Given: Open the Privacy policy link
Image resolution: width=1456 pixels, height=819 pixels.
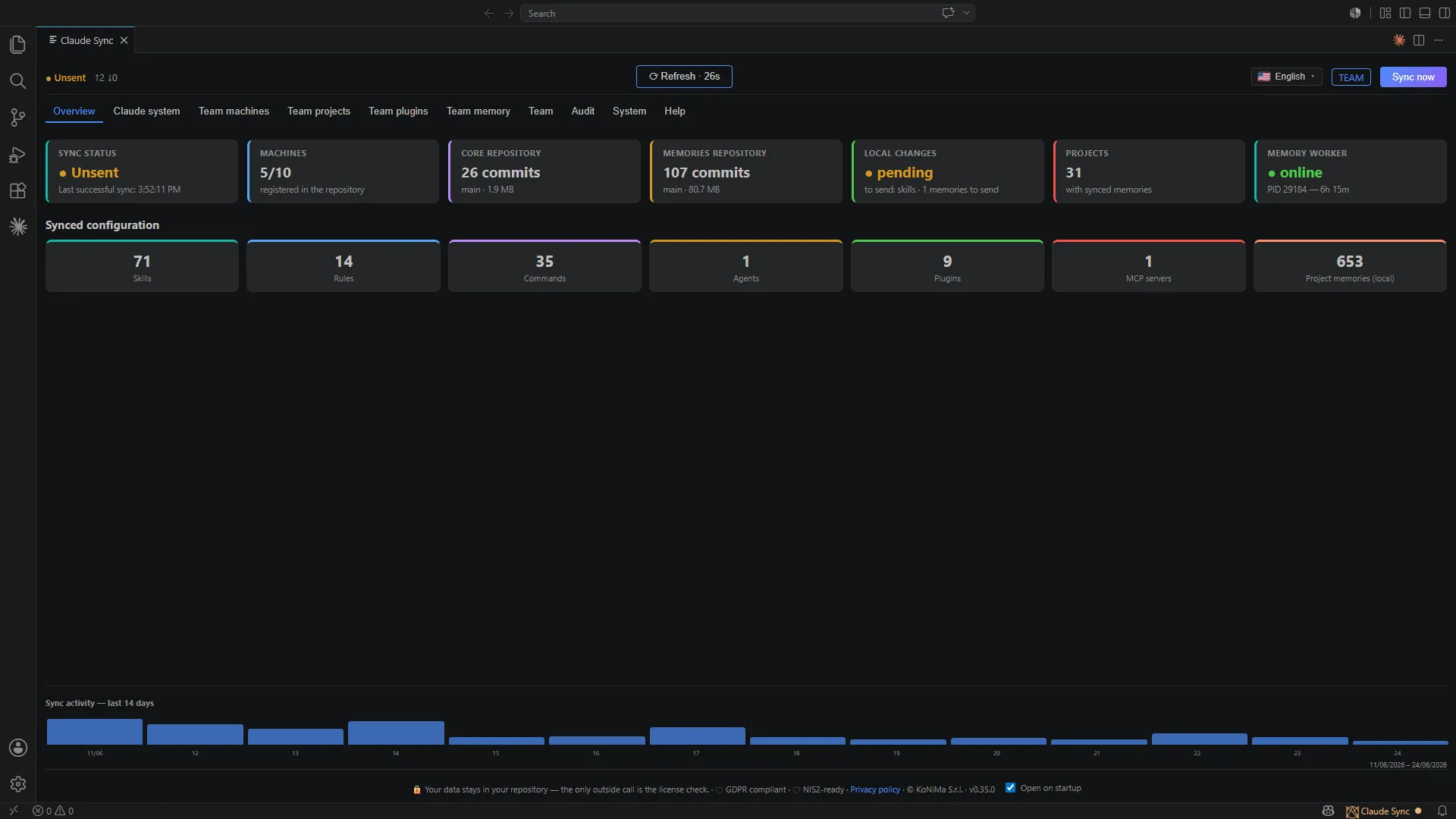Looking at the screenshot, I should pos(875,789).
